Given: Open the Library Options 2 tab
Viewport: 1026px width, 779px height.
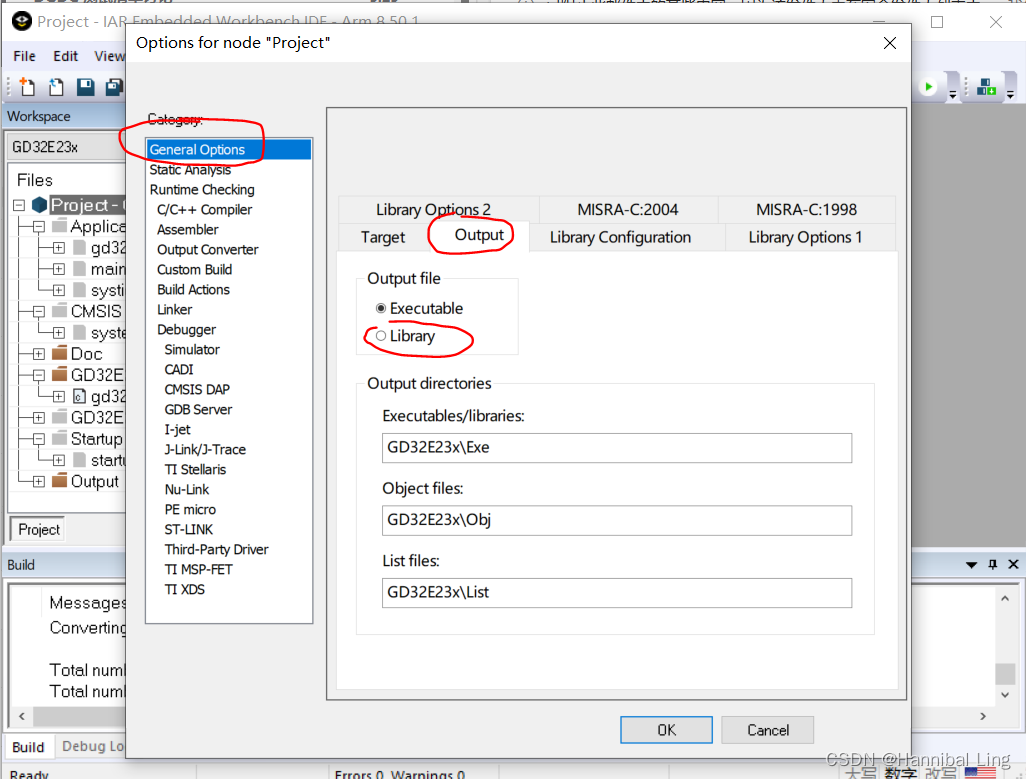Looking at the screenshot, I should click(433, 209).
